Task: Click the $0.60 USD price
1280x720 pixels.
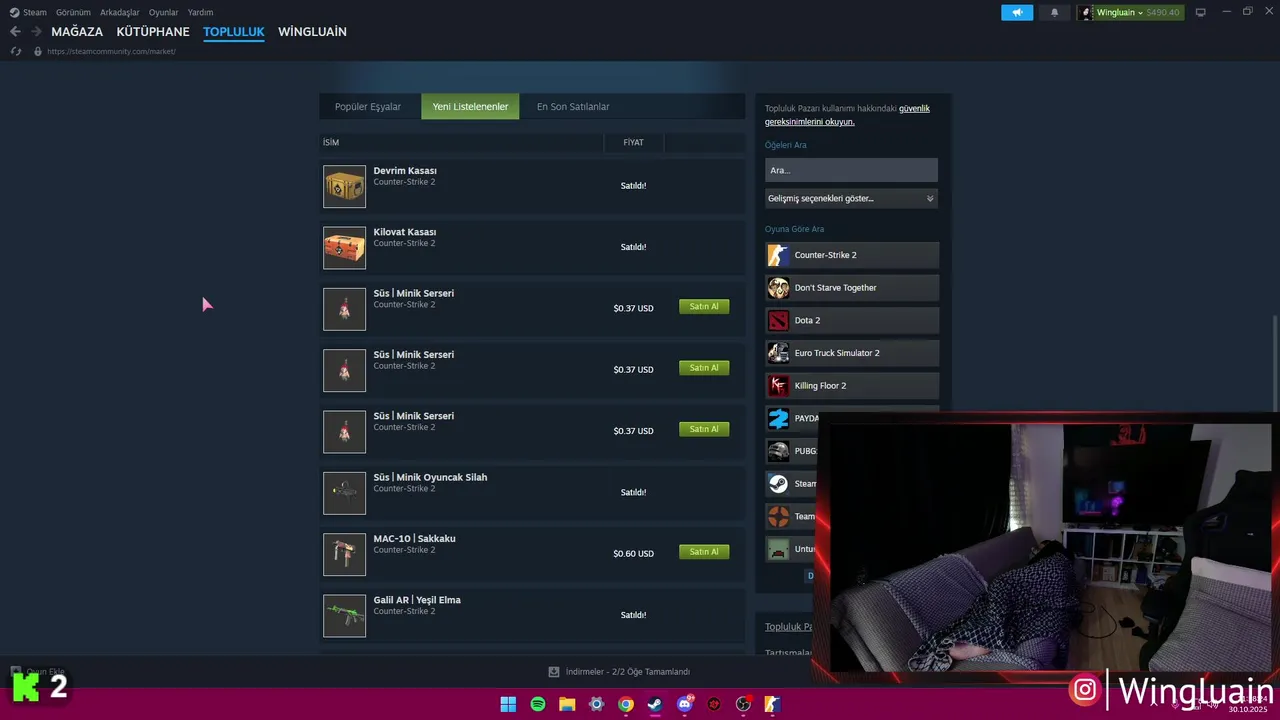Action: 633,554
